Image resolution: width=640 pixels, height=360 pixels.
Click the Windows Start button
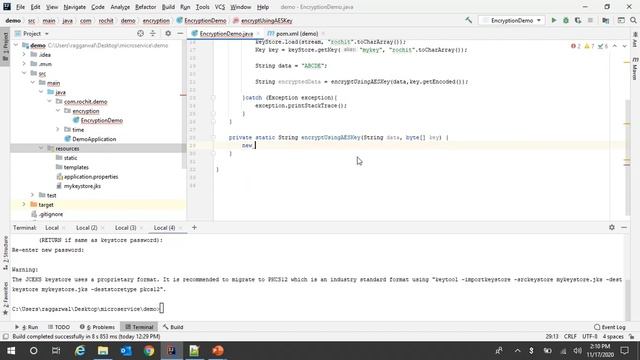(11, 351)
